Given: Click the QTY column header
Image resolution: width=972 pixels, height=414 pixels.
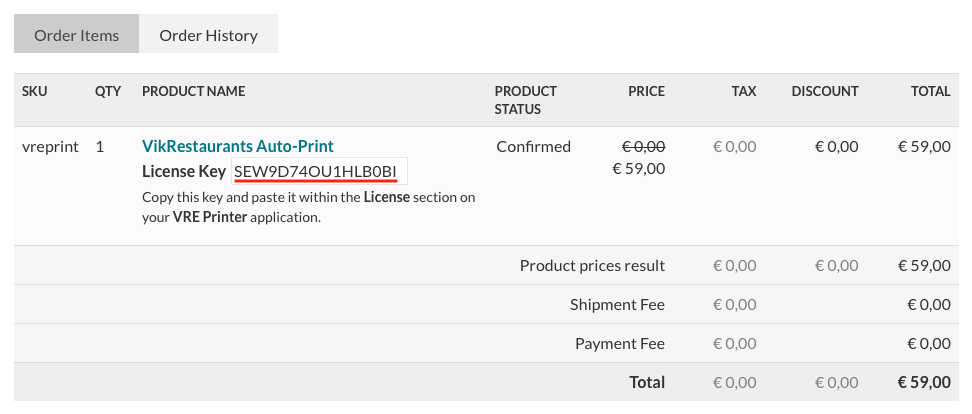Looking at the screenshot, I should click(x=108, y=91).
